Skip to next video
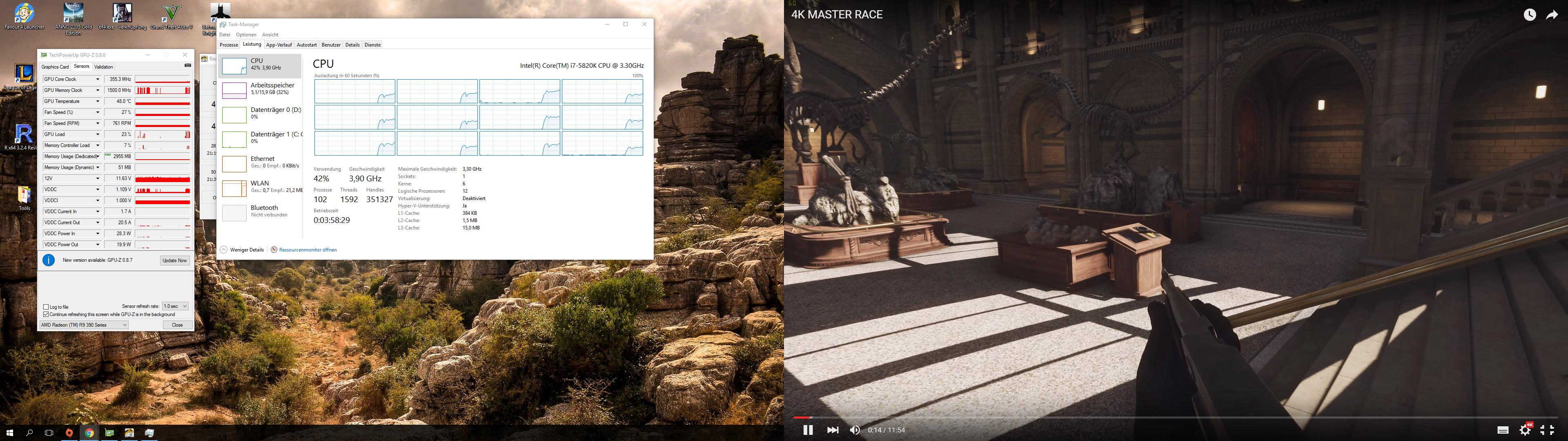 pyautogui.click(x=832, y=430)
